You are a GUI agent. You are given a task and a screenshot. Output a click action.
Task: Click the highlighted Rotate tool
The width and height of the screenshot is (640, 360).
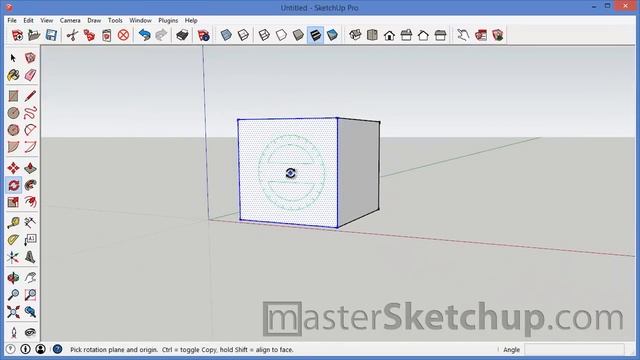click(13, 185)
